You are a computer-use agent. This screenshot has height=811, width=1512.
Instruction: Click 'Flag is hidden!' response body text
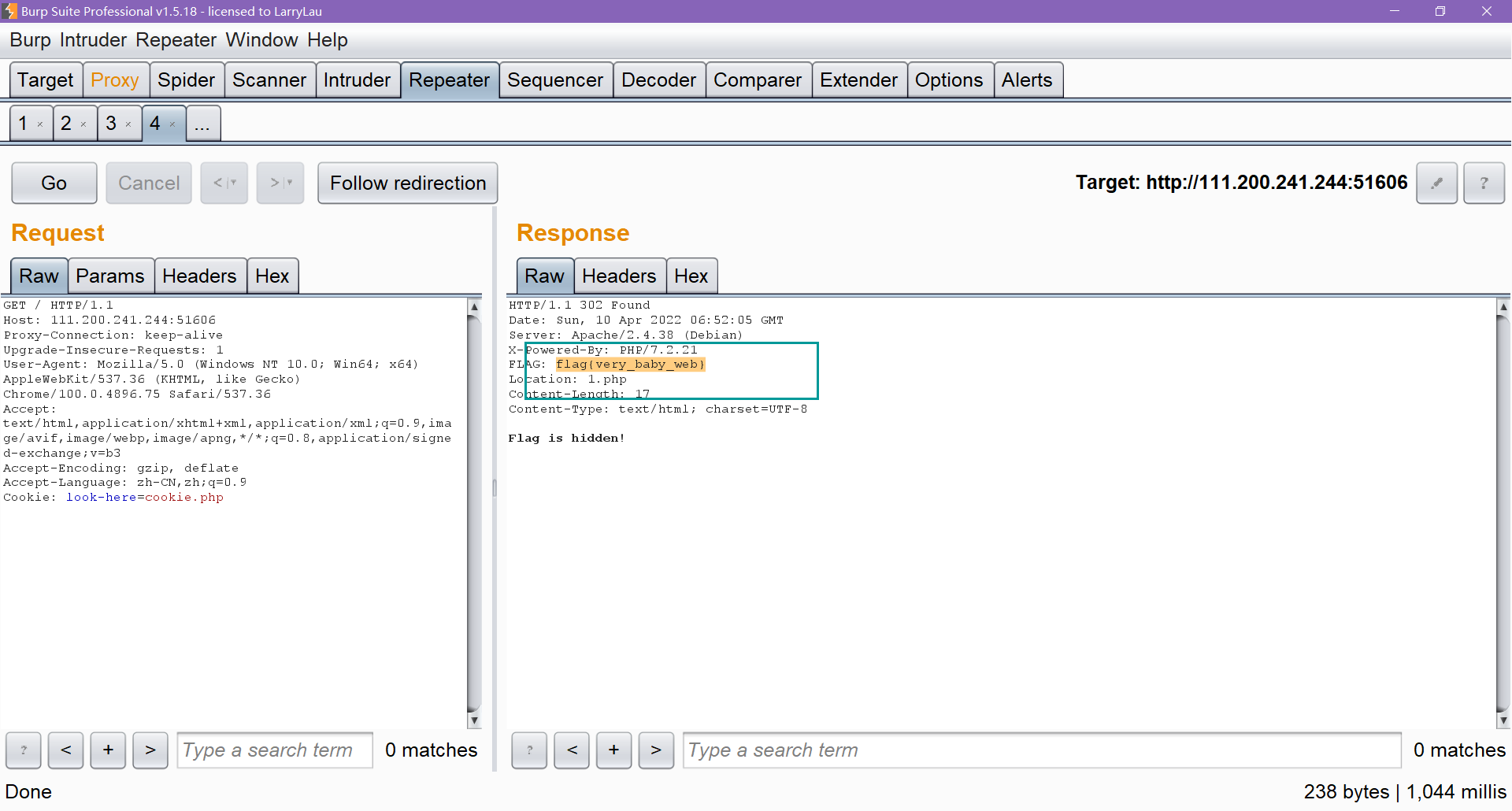[x=567, y=439]
